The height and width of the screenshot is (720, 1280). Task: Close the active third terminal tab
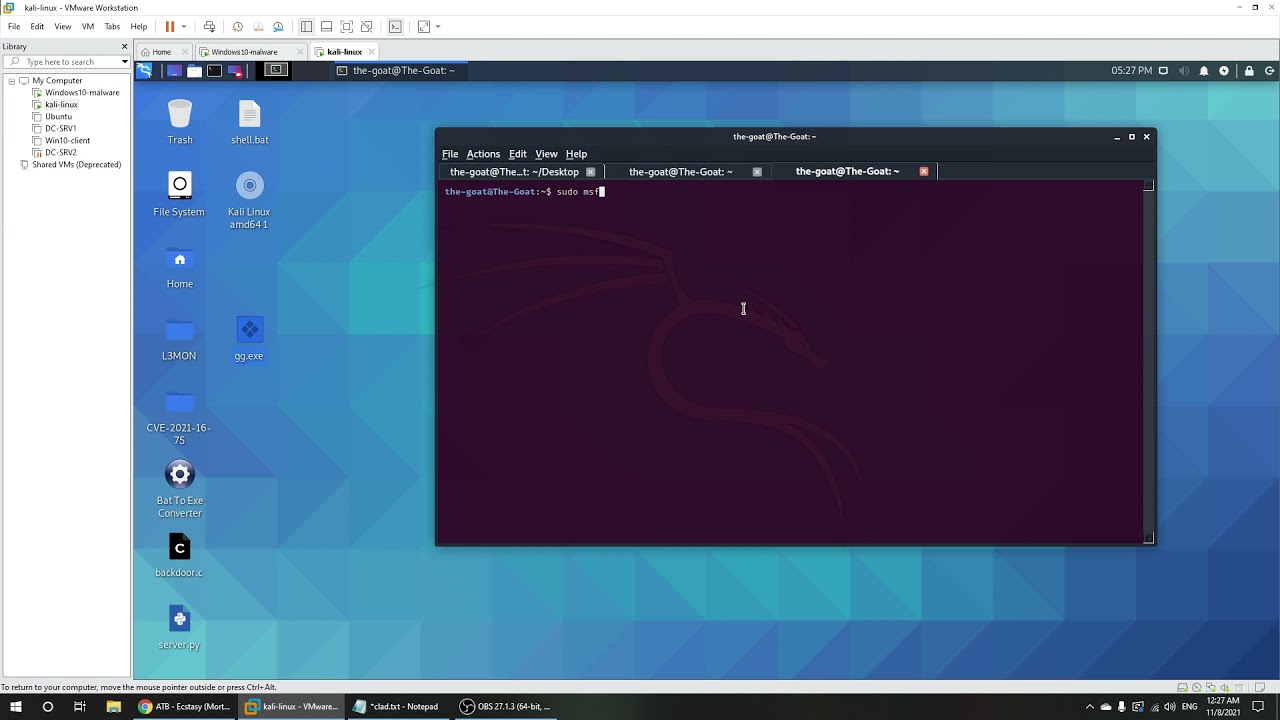(x=924, y=171)
